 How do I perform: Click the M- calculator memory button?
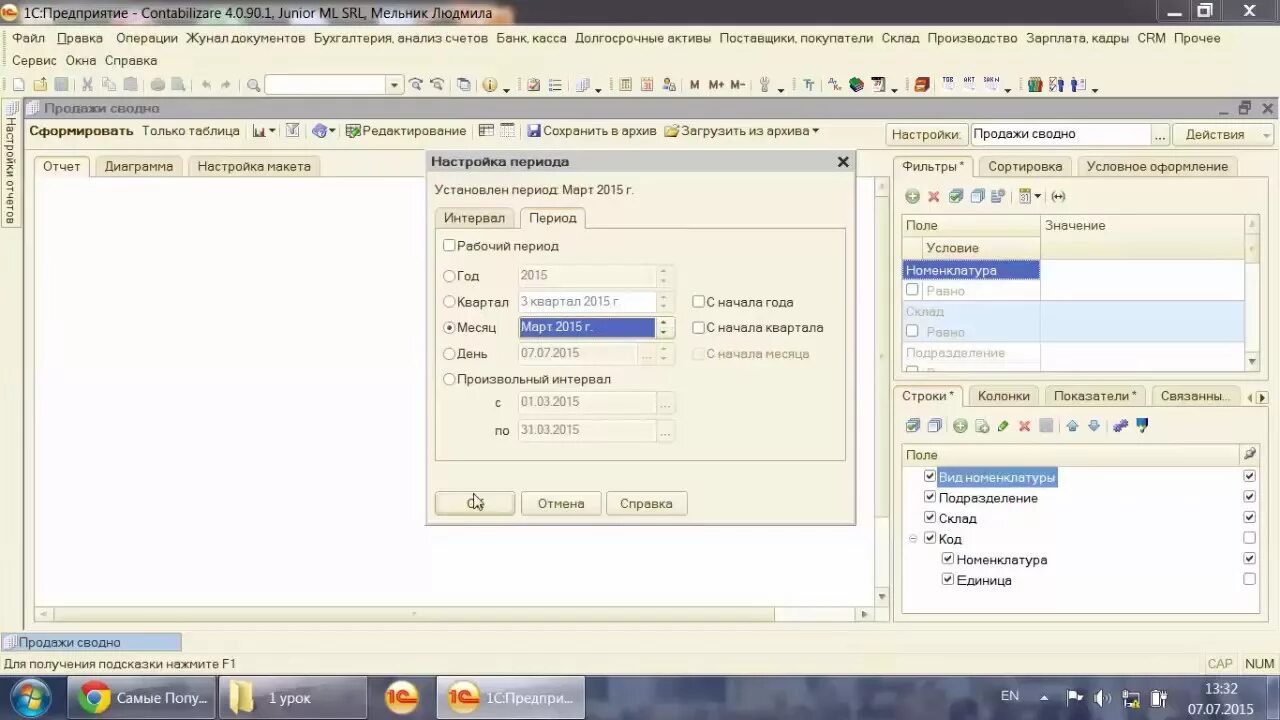point(738,85)
